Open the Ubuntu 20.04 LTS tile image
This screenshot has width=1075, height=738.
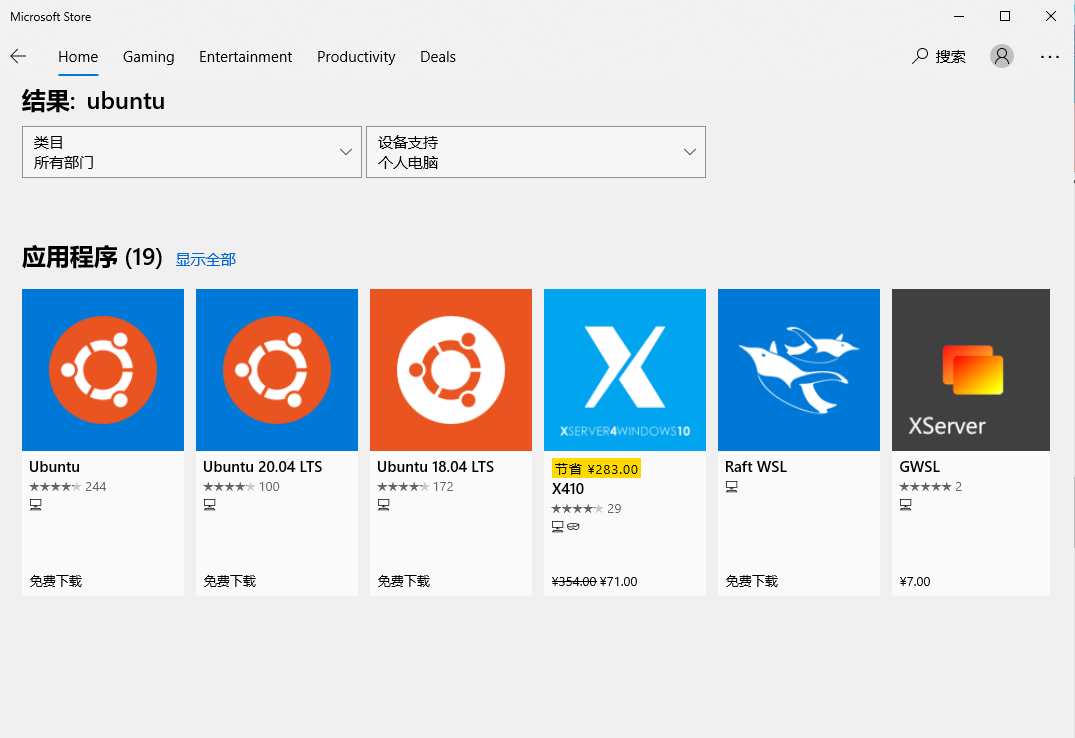point(277,370)
